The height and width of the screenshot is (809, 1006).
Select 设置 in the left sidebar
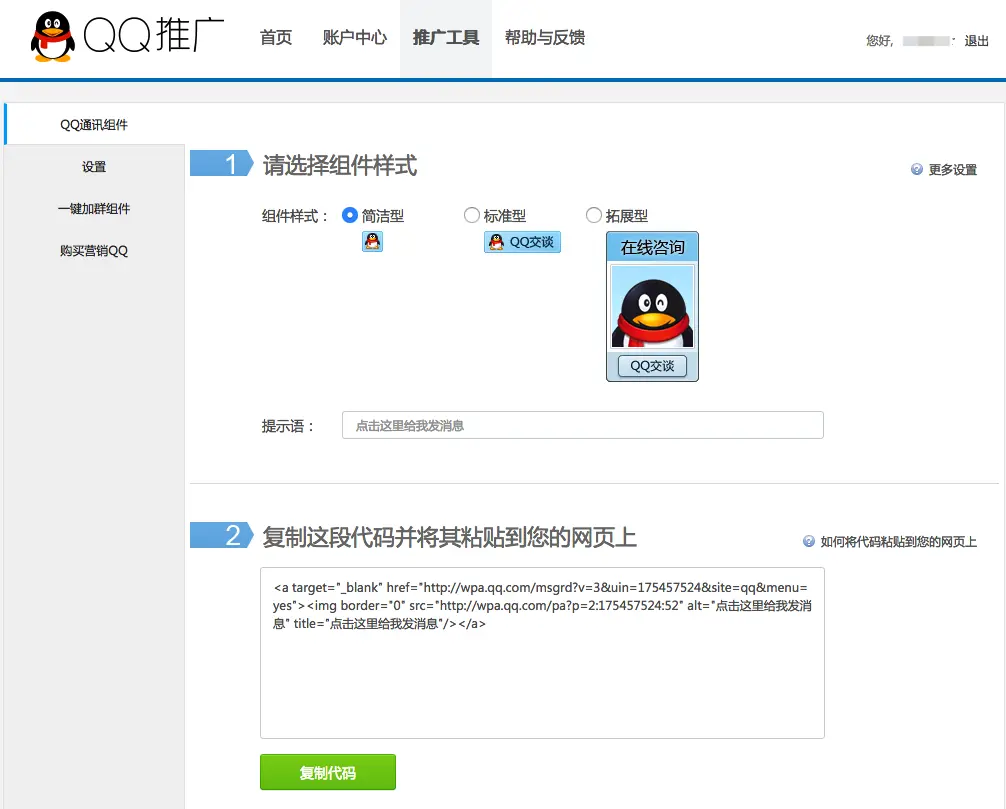(x=93, y=167)
